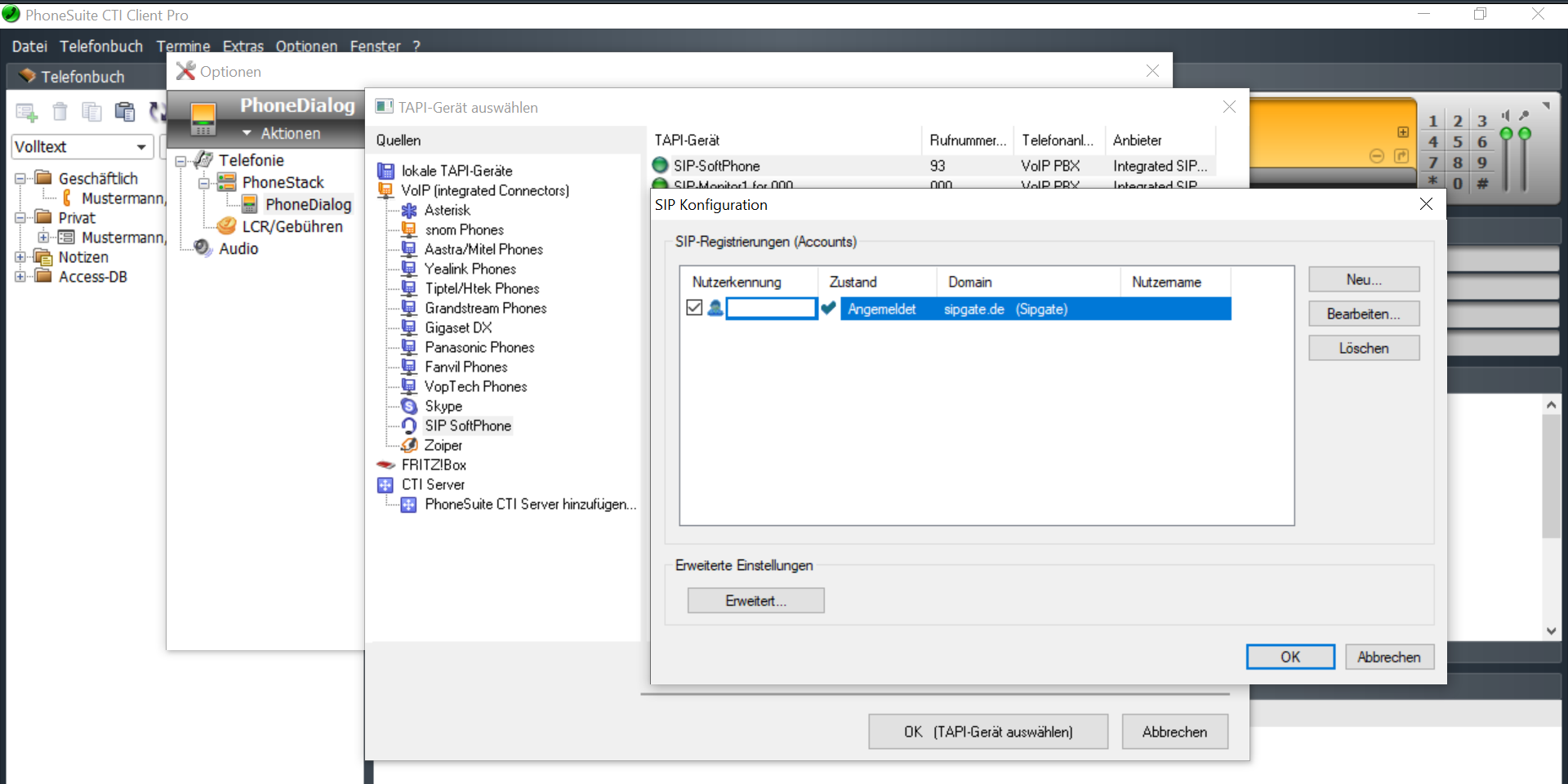Screen dimensions: 1568x784
Task: Select Zoiper in the sources list
Action: pos(443,445)
